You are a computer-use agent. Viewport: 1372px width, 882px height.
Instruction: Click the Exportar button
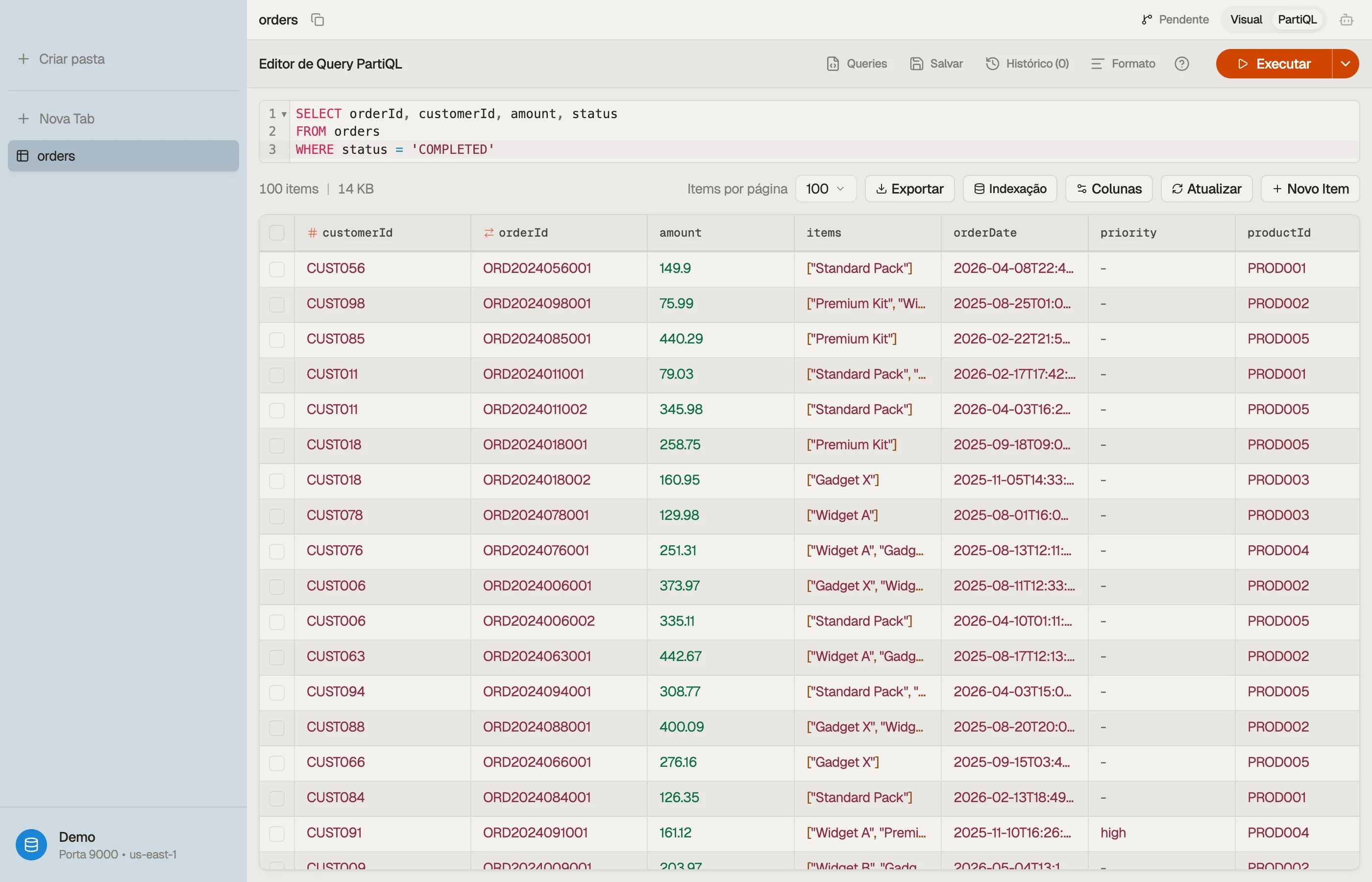pos(909,189)
